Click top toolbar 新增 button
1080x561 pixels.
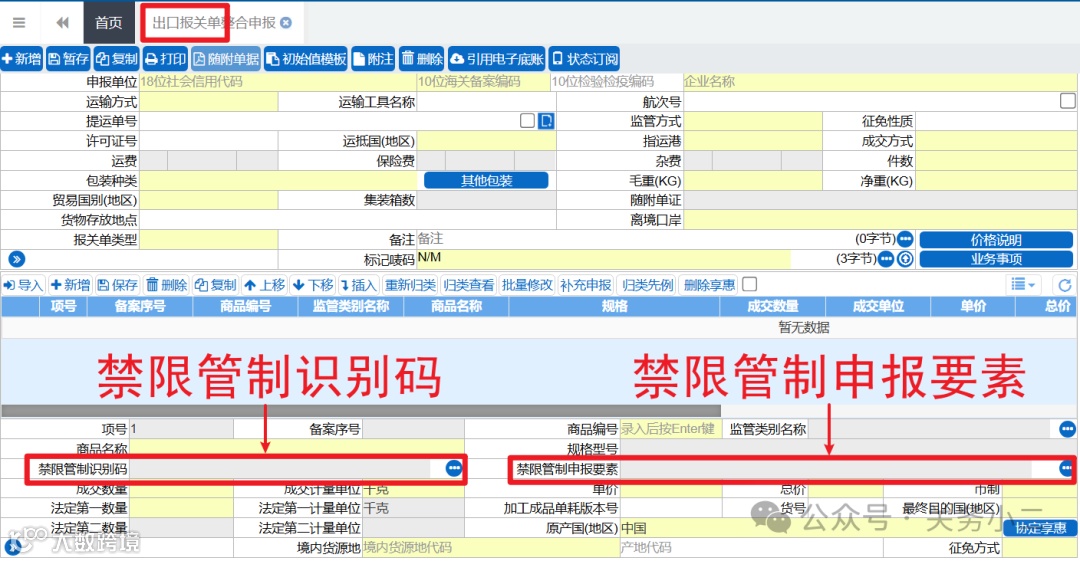21,59
